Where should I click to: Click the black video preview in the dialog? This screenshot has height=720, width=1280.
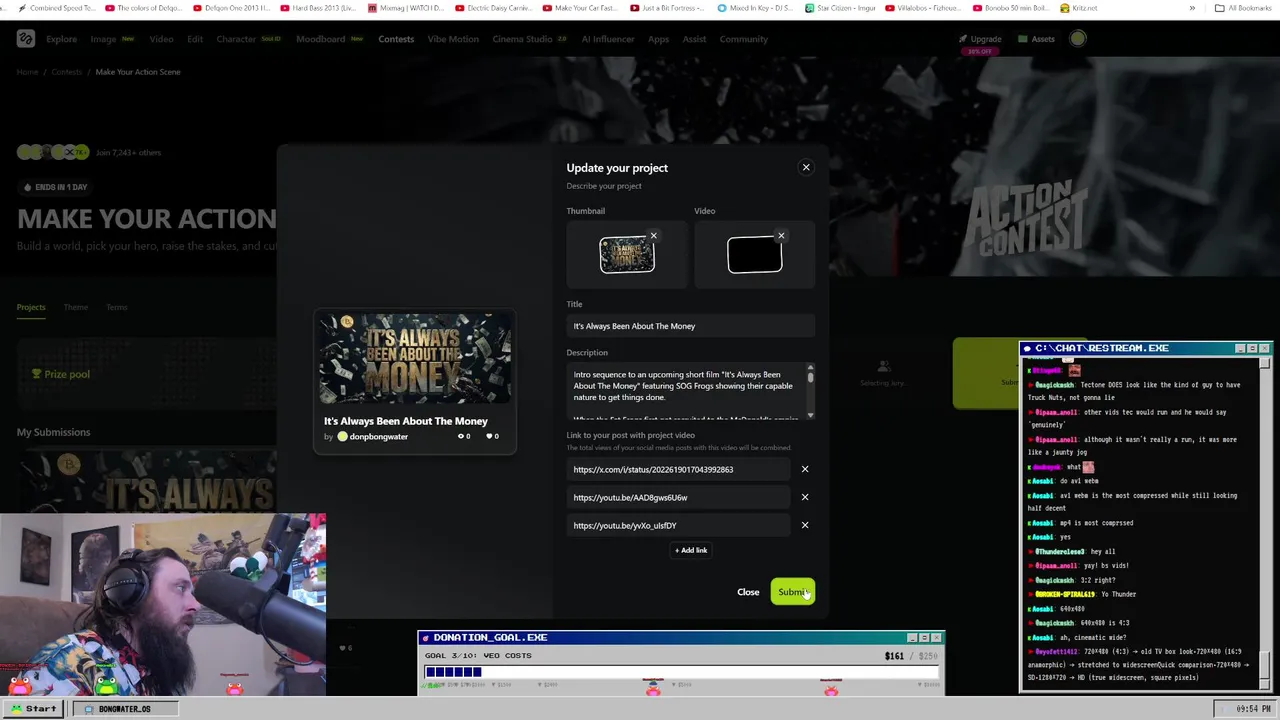pos(755,255)
